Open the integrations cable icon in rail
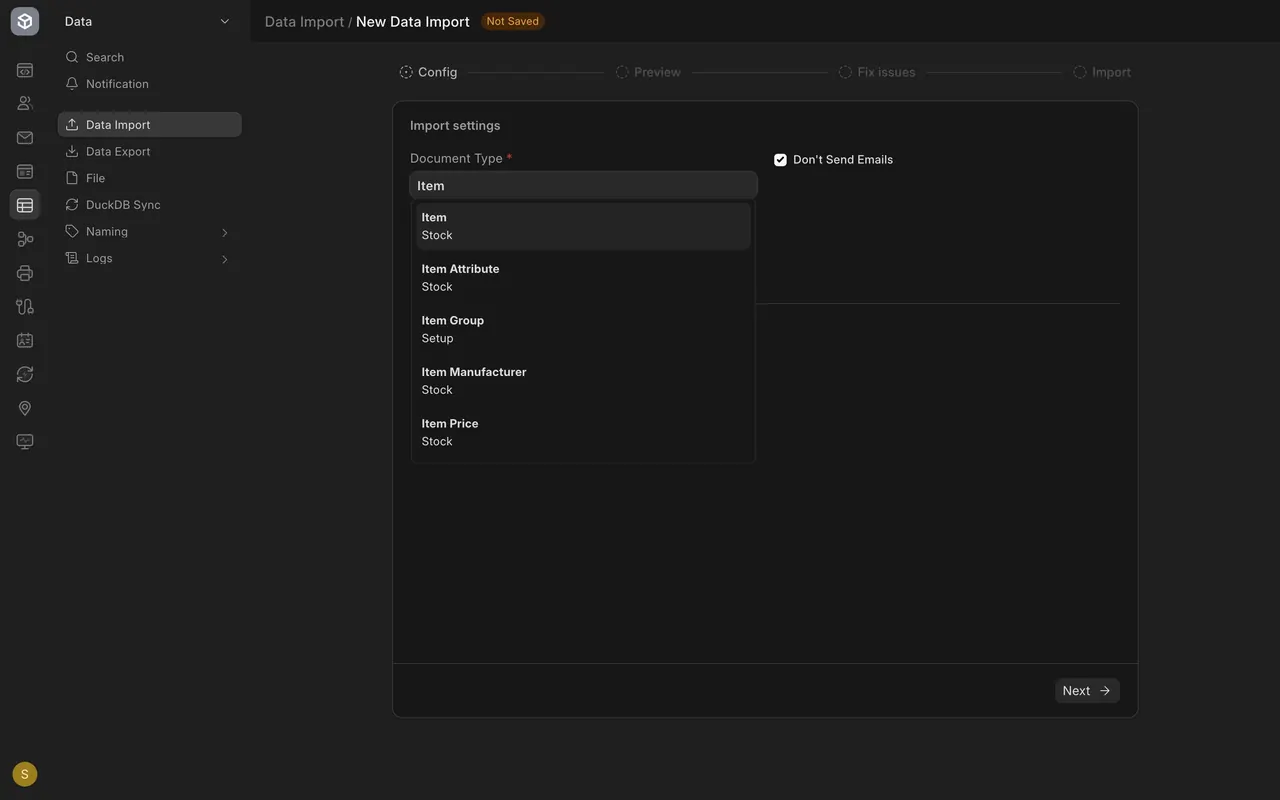This screenshot has height=800, width=1280. pos(25,307)
